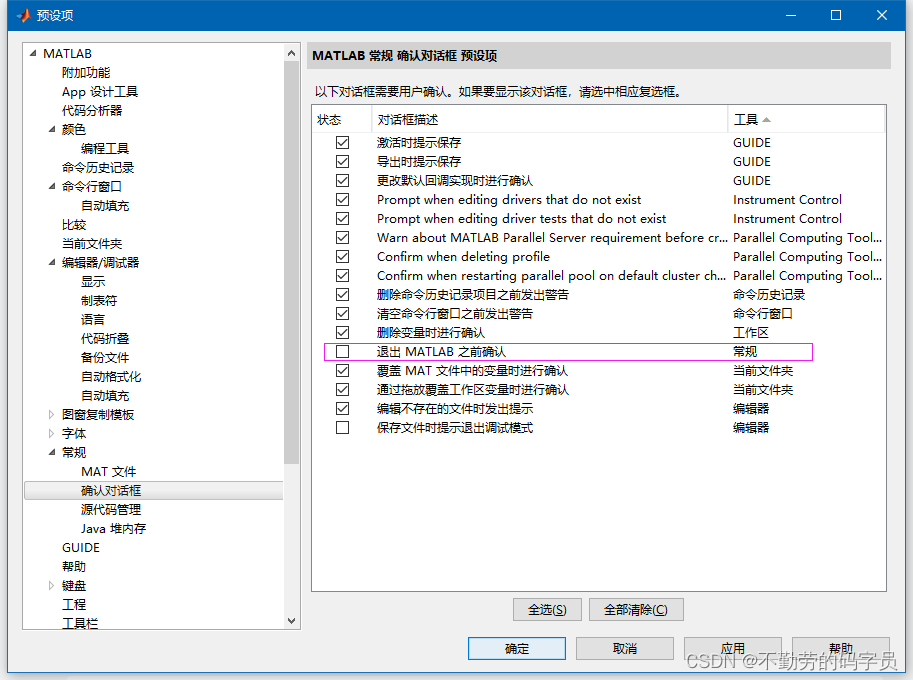Screen dimensions: 913x680
Task: Collapse the MATLAB root tree node
Action: [x=33, y=54]
